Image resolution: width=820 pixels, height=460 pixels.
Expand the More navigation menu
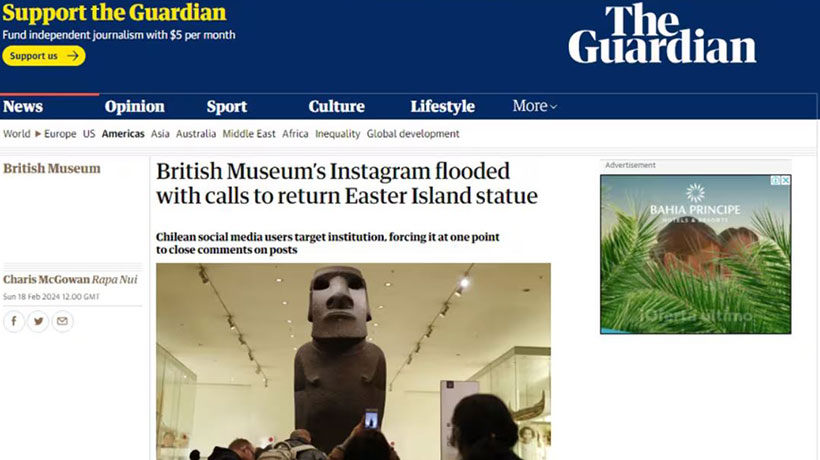pyautogui.click(x=534, y=106)
